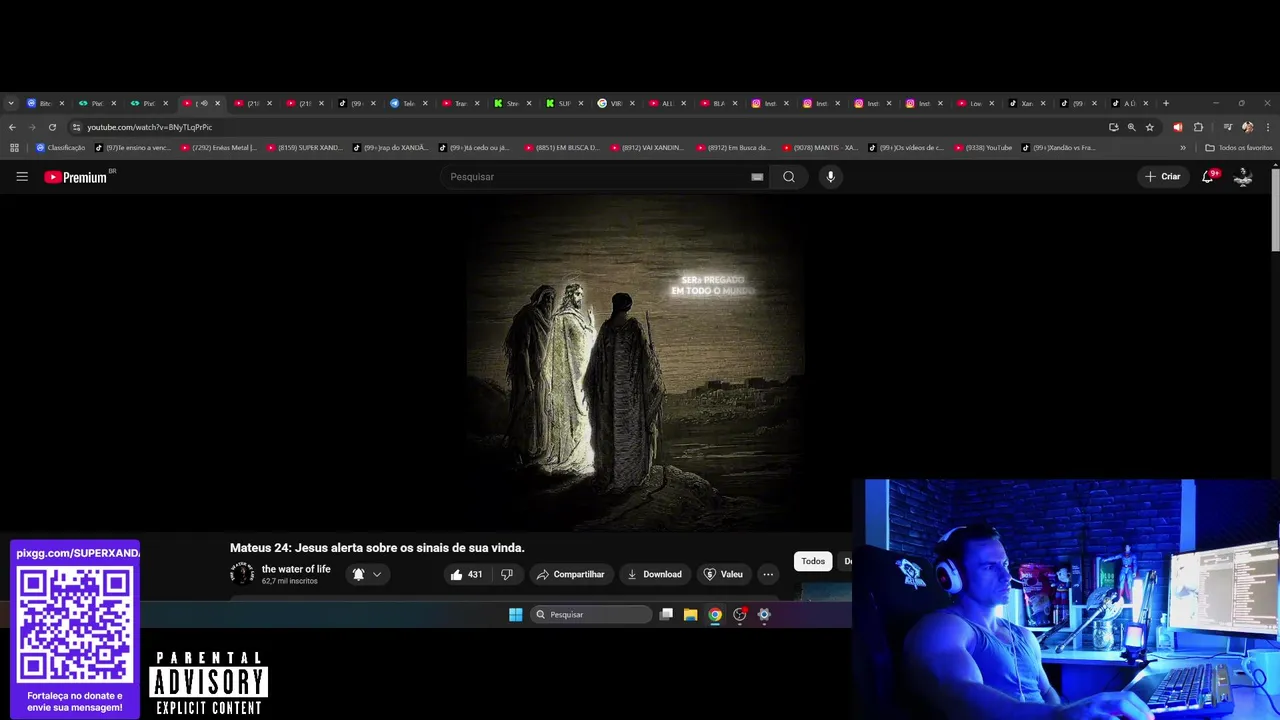Click the red extension icon in toolbar
The width and height of the screenshot is (1280, 720).
(x=1177, y=127)
